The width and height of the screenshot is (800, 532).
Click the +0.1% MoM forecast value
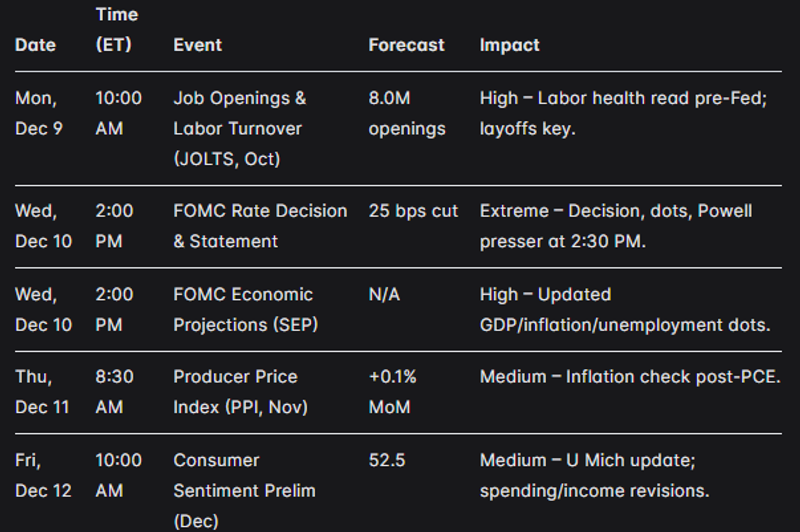pos(393,391)
